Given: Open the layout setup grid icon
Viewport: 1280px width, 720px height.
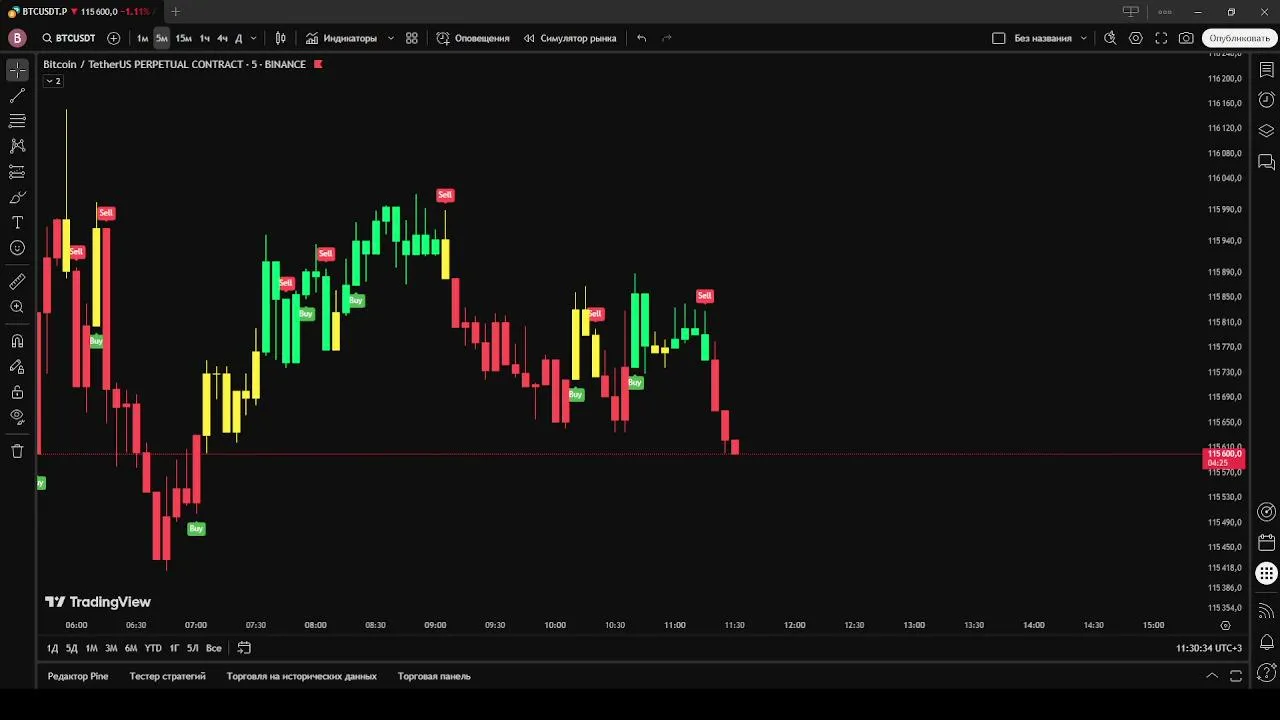Looking at the screenshot, I should [412, 38].
